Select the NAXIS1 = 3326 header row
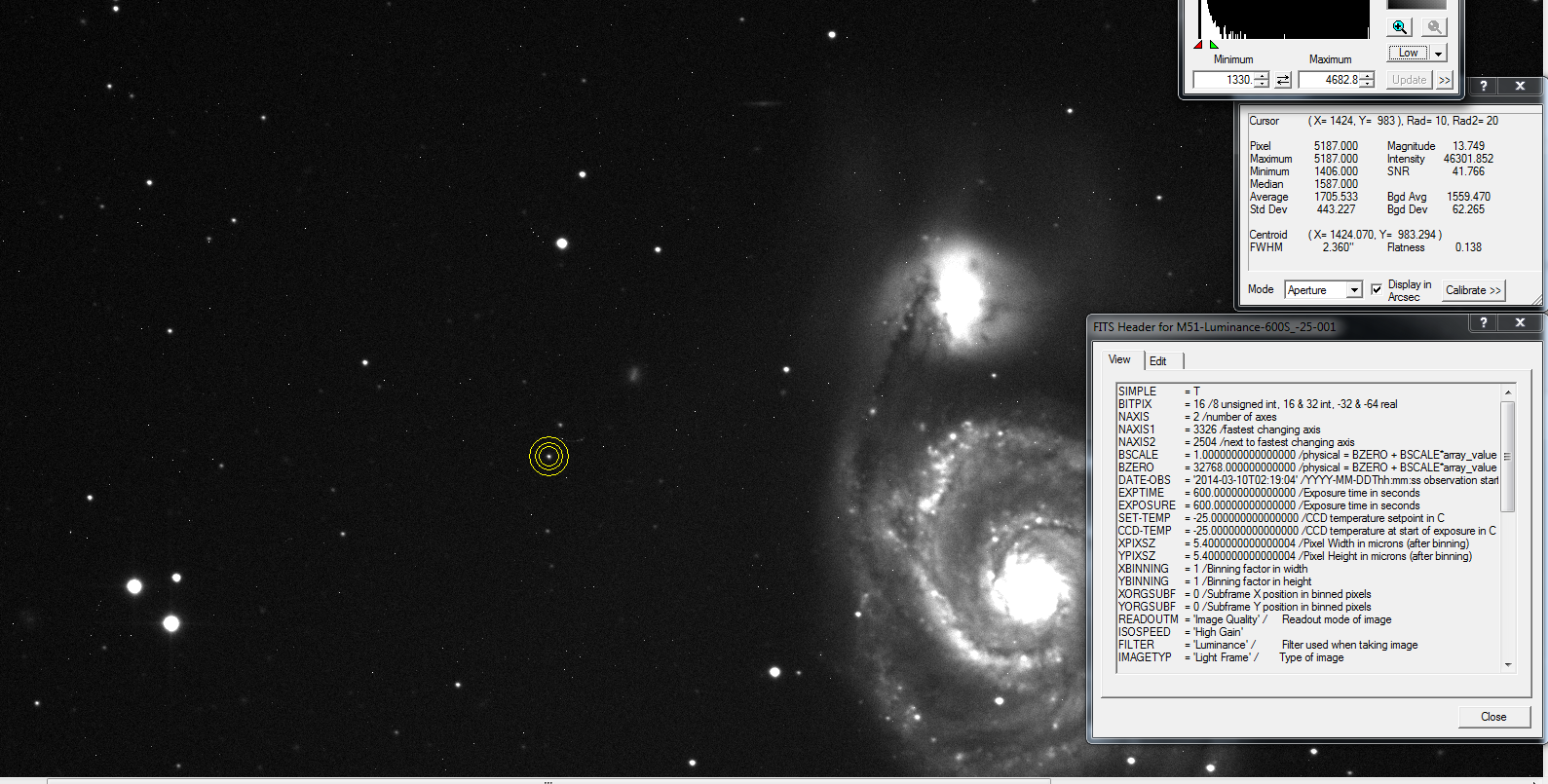Screen dimensions: 1548x784 pyautogui.click(x=1307, y=429)
